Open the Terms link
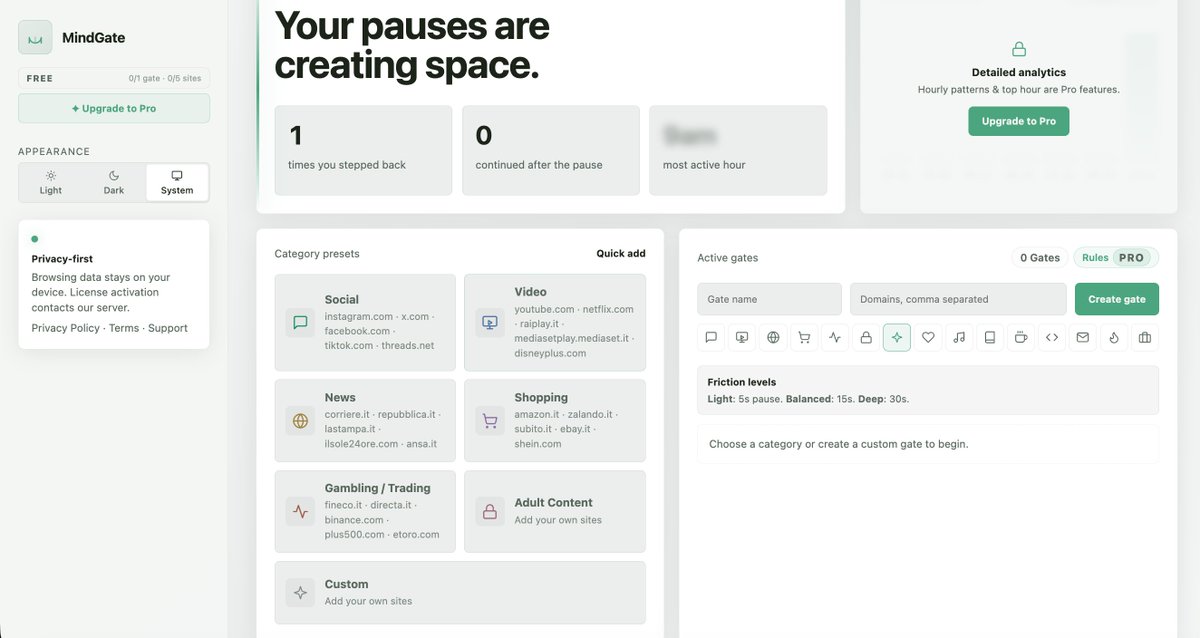The width and height of the screenshot is (1200, 638). point(124,328)
